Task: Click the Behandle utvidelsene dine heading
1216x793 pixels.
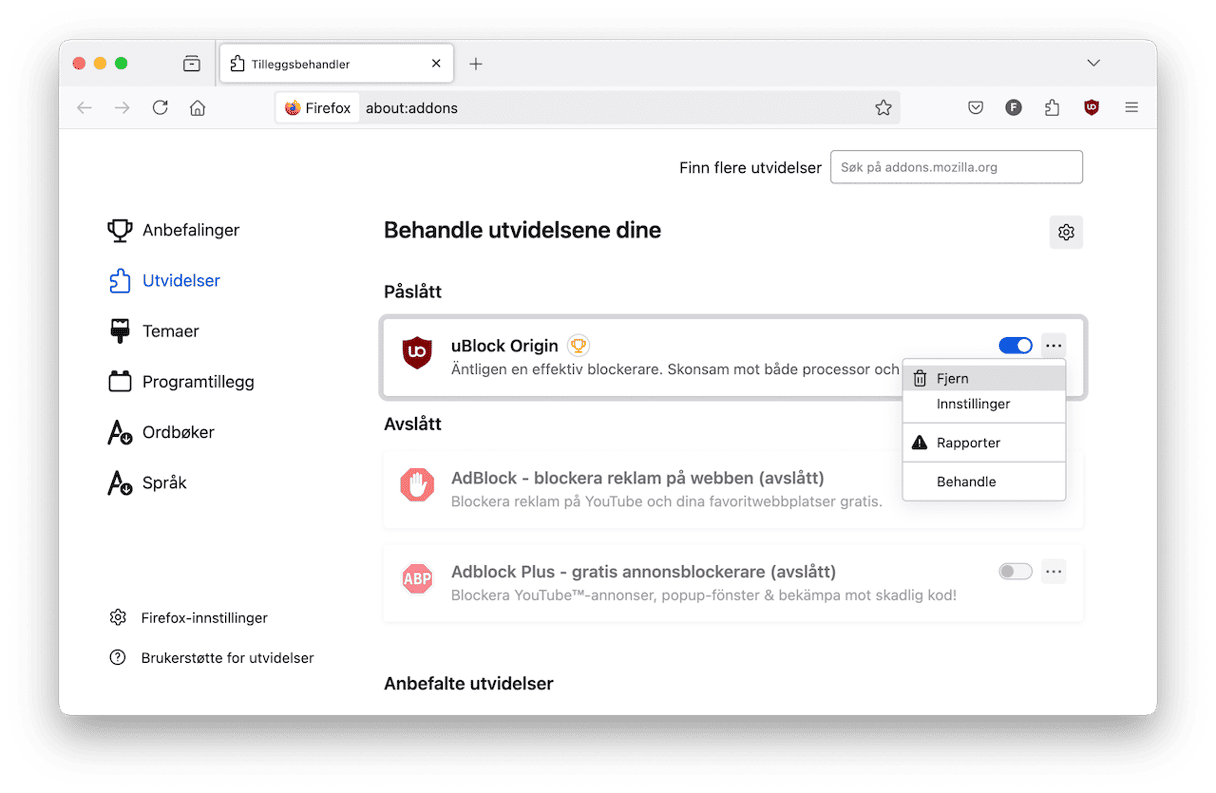Action: (x=523, y=231)
